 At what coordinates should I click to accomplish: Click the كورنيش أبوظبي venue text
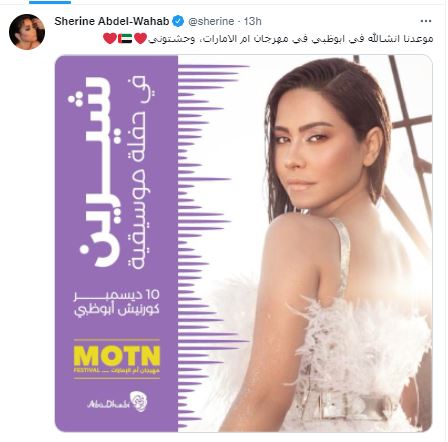coord(117,310)
